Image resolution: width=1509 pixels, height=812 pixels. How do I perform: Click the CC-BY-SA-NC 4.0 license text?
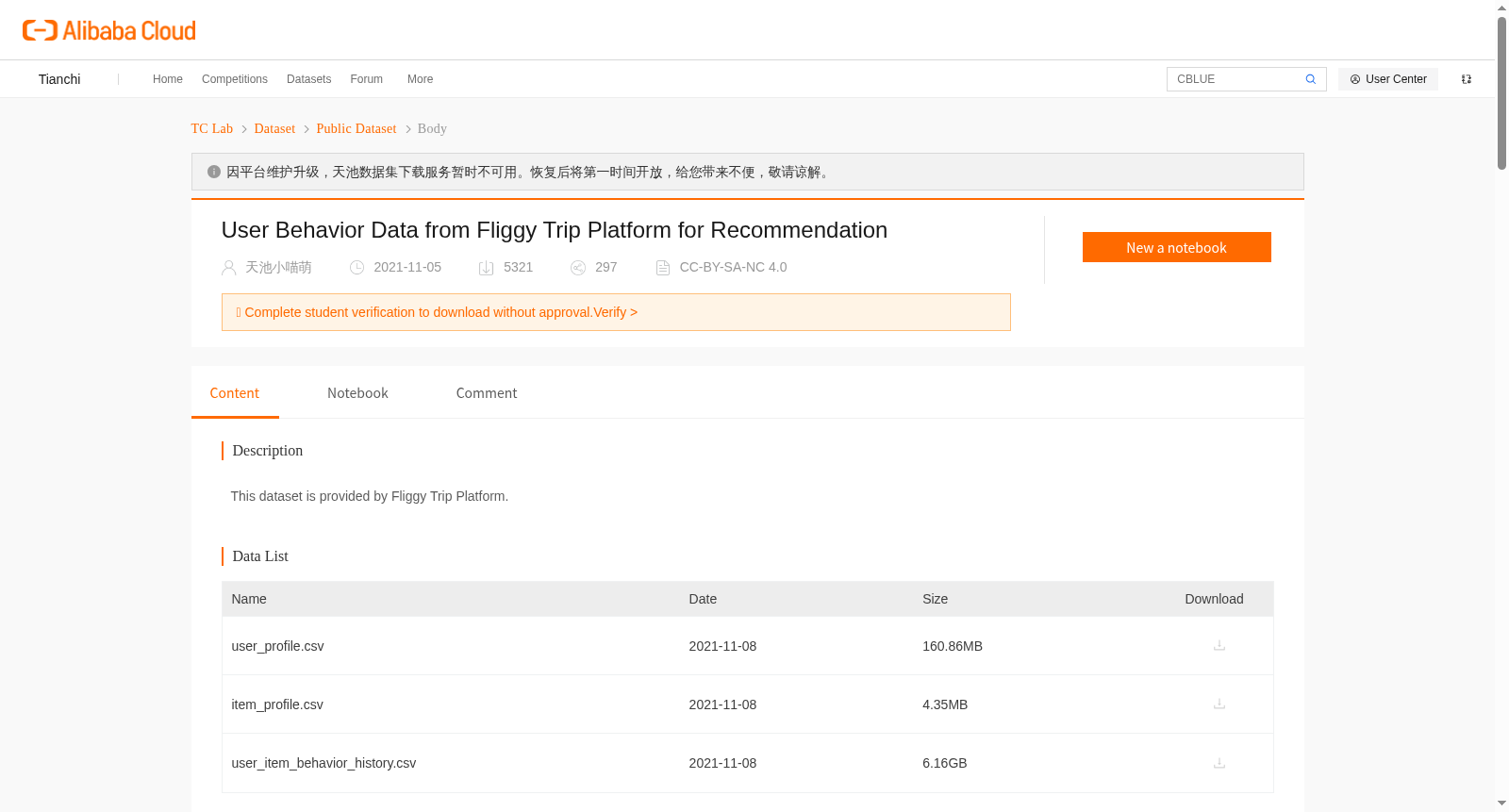tap(733, 268)
